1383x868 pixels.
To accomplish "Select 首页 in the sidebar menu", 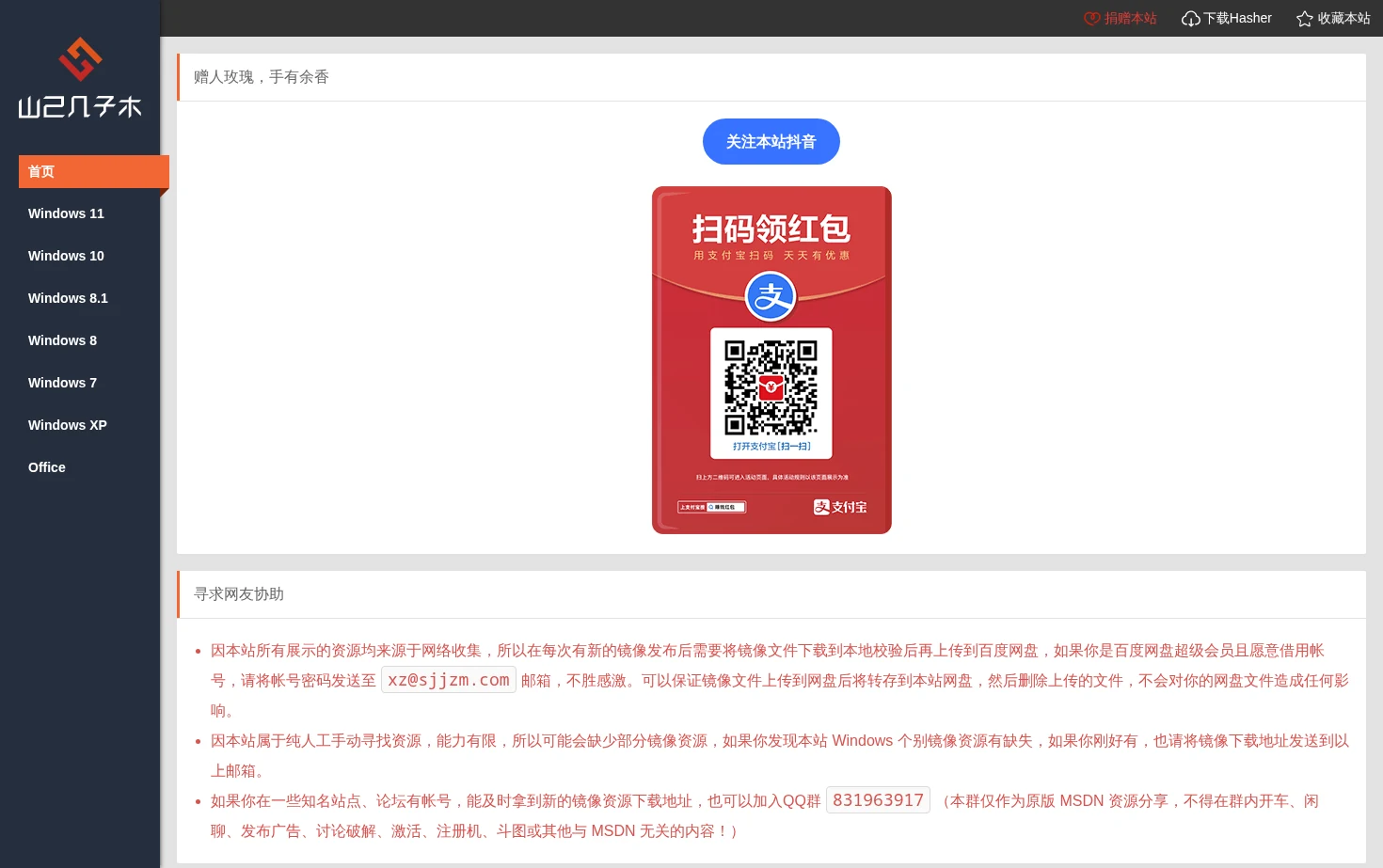I will coord(94,171).
